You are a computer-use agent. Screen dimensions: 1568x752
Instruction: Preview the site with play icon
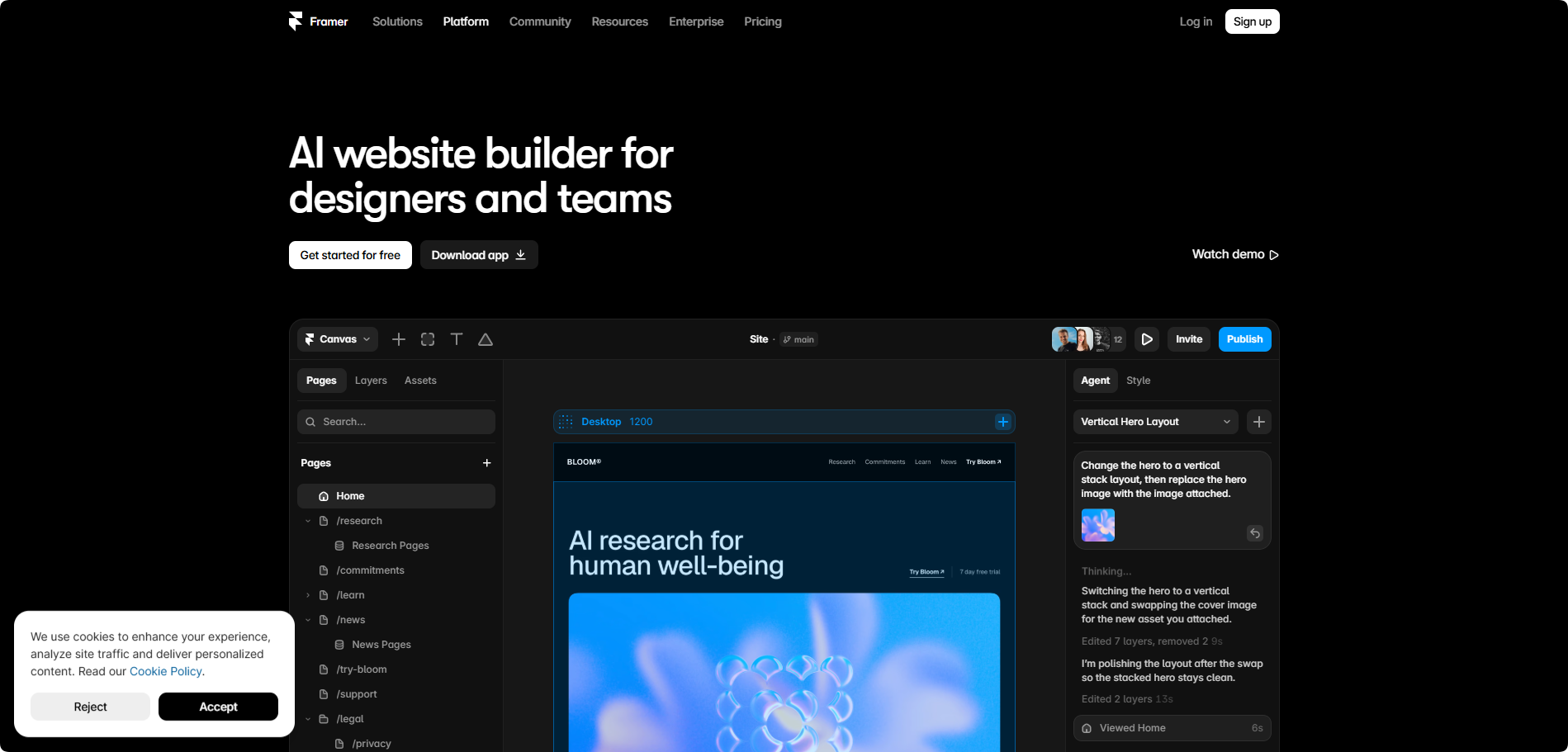coord(1147,339)
